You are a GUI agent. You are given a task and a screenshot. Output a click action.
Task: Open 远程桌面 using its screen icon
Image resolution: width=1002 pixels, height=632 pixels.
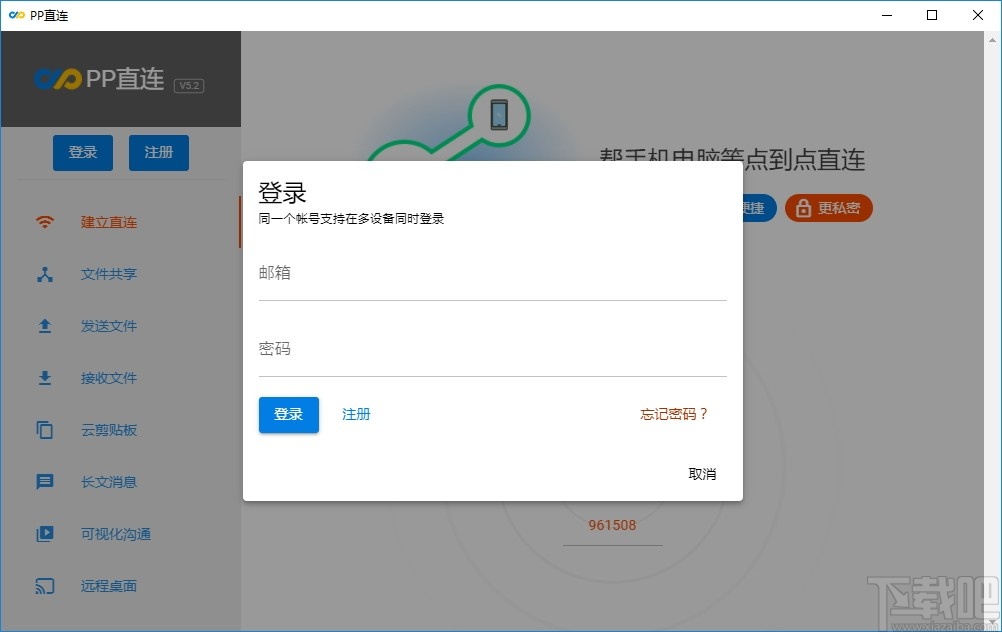click(45, 585)
